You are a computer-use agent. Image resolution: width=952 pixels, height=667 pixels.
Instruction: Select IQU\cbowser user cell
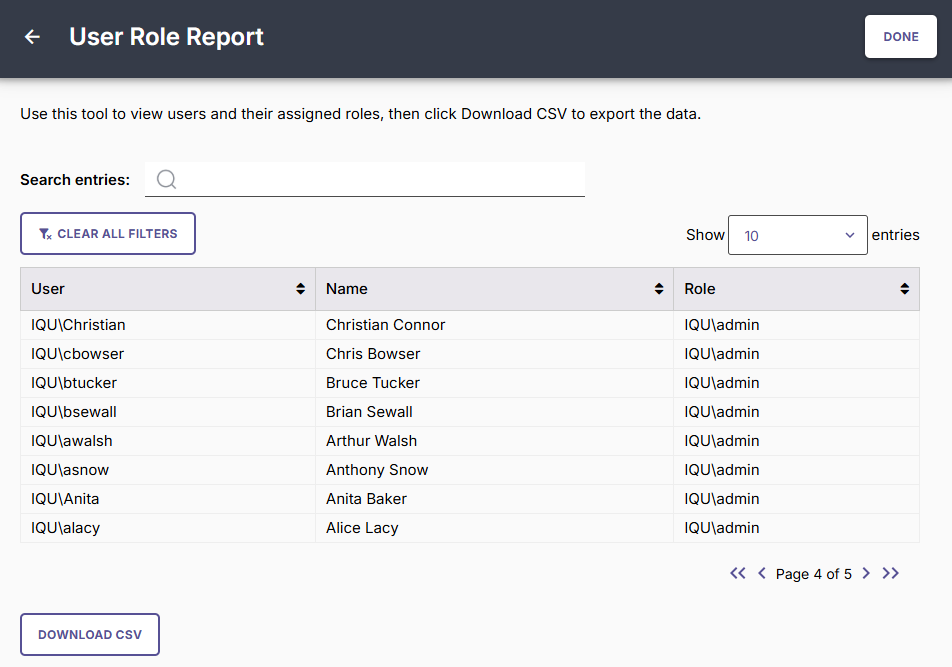[x=168, y=354]
